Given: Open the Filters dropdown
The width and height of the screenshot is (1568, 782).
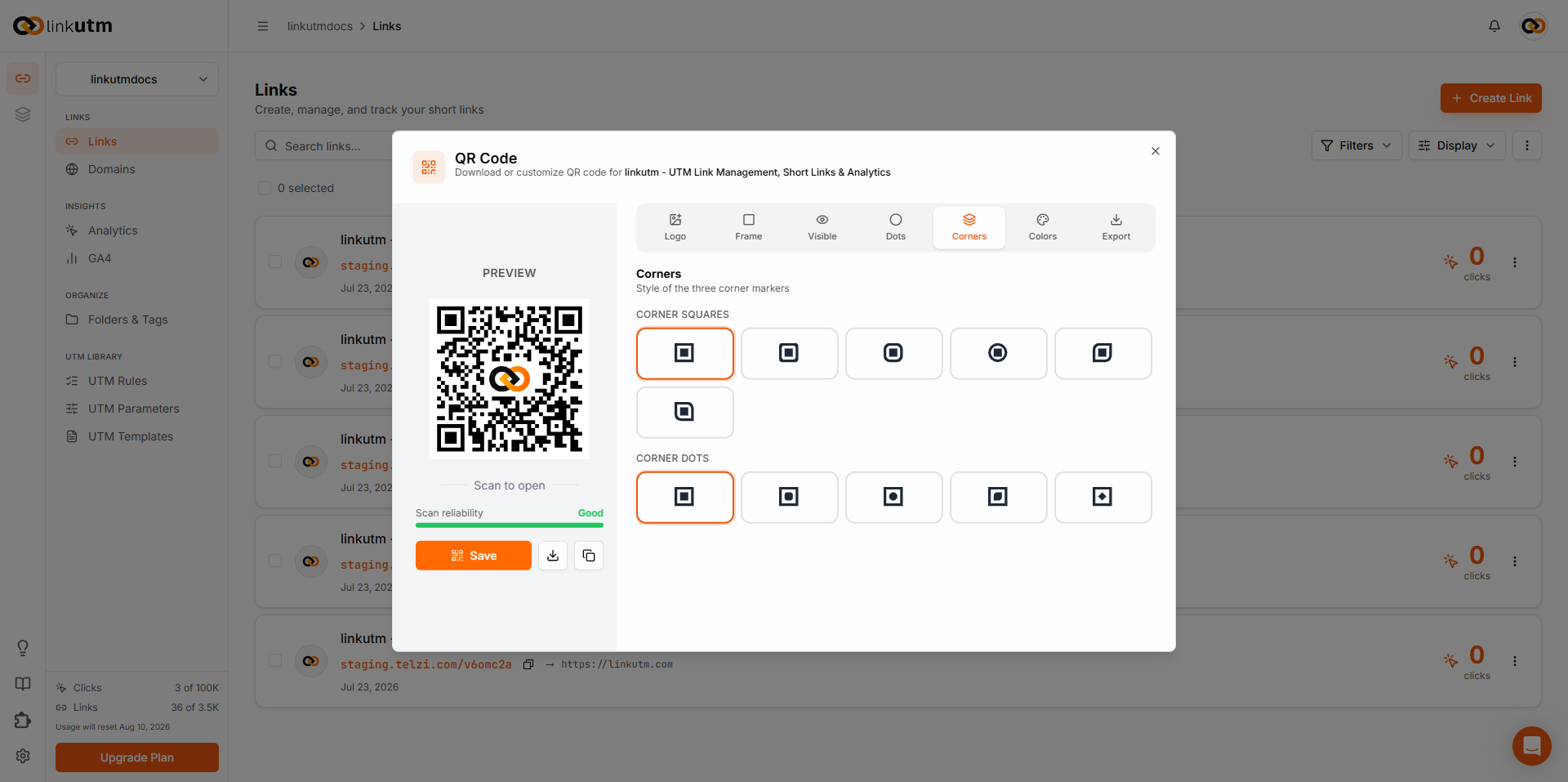Looking at the screenshot, I should (1356, 145).
